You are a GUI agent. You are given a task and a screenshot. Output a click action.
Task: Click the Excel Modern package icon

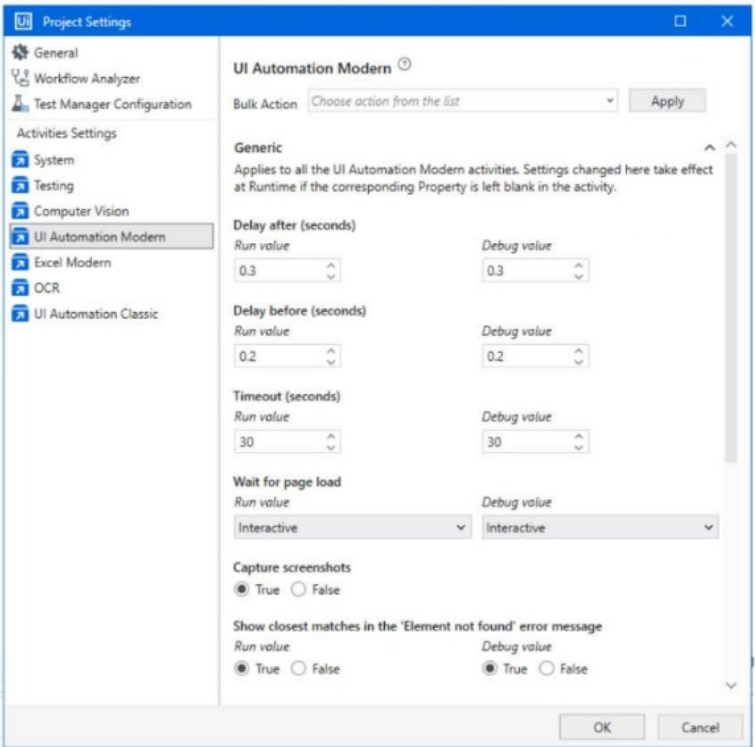tap(20, 262)
